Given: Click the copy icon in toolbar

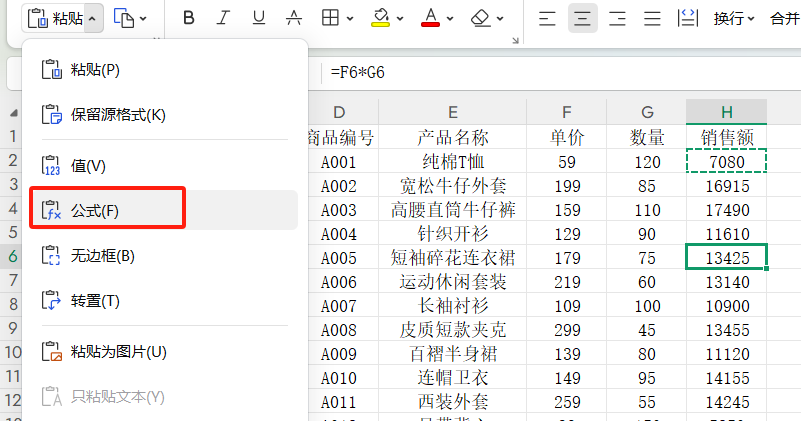Looking at the screenshot, I should [x=123, y=18].
